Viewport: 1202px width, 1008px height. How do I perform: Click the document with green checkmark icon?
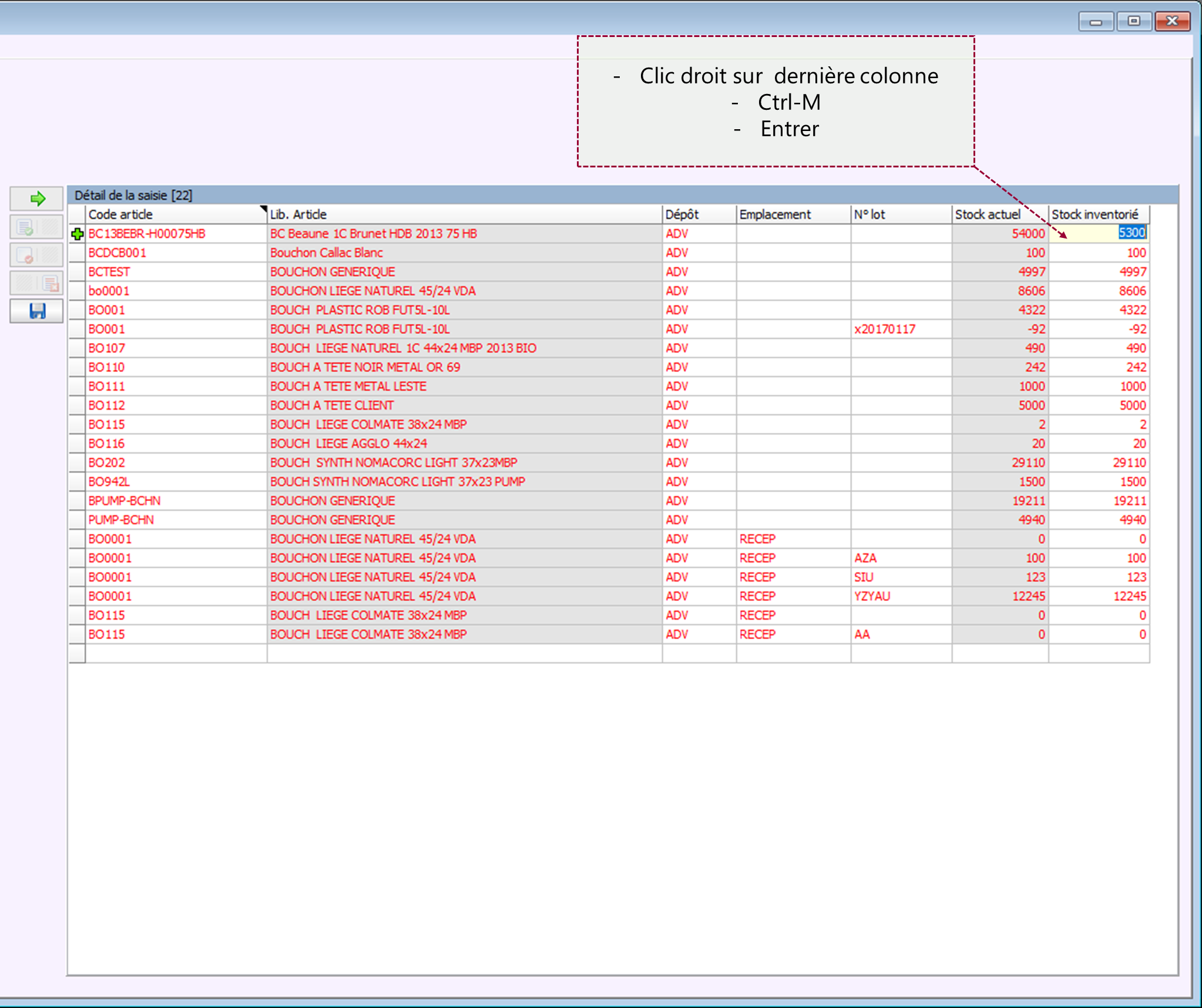[x=25, y=227]
